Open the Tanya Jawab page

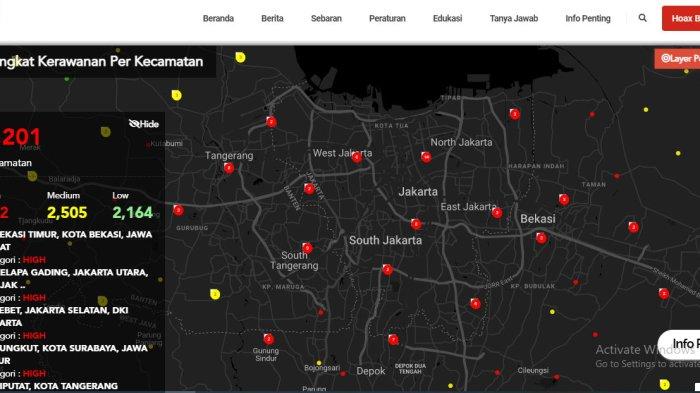click(x=513, y=18)
